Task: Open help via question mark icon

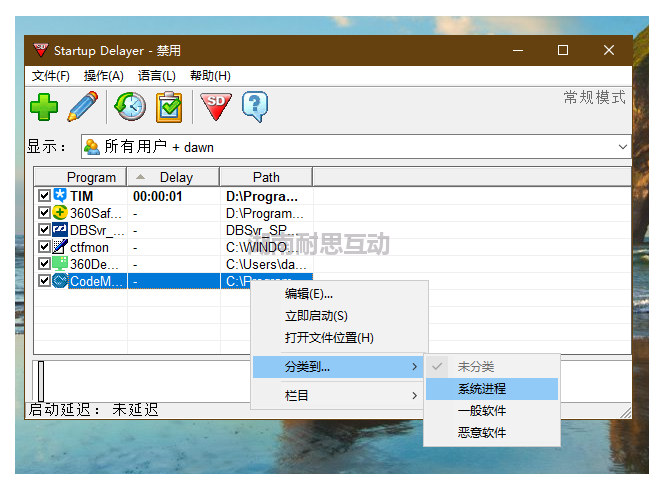Action: coord(255,106)
